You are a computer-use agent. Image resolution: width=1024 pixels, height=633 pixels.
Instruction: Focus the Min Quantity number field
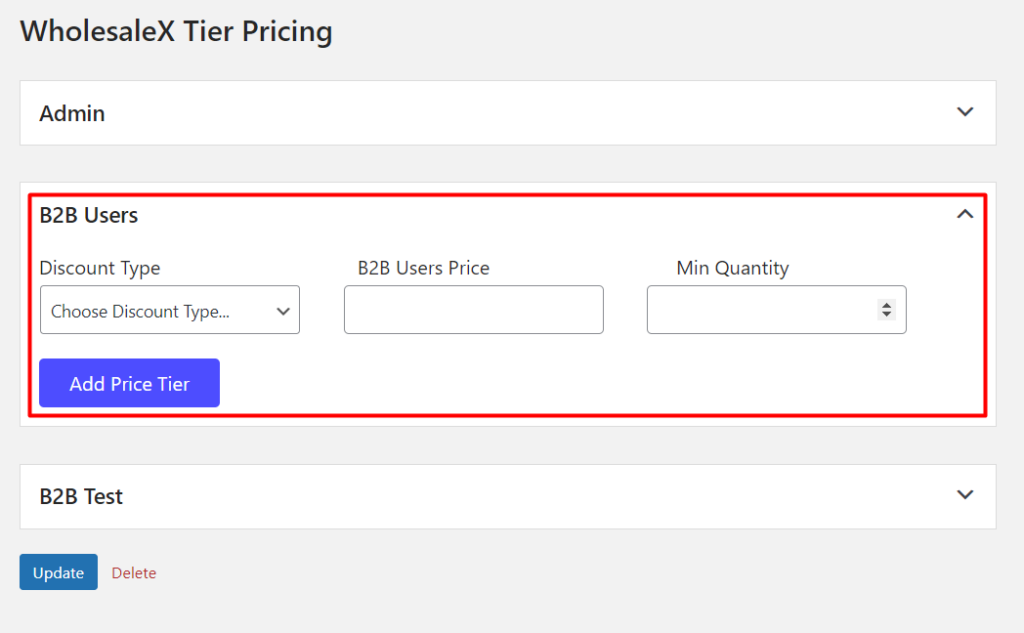[760, 310]
